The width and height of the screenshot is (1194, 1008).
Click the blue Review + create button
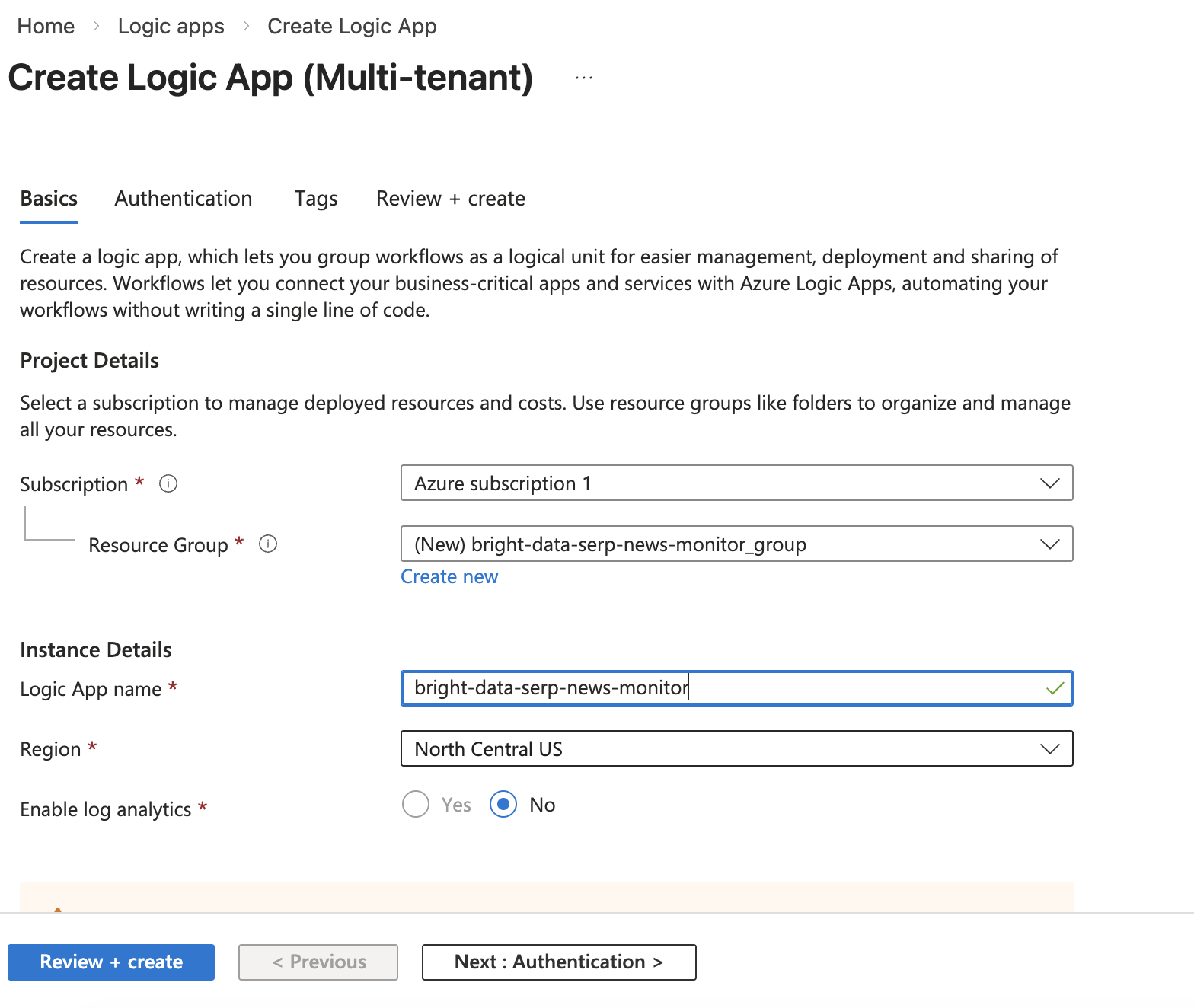click(111, 962)
